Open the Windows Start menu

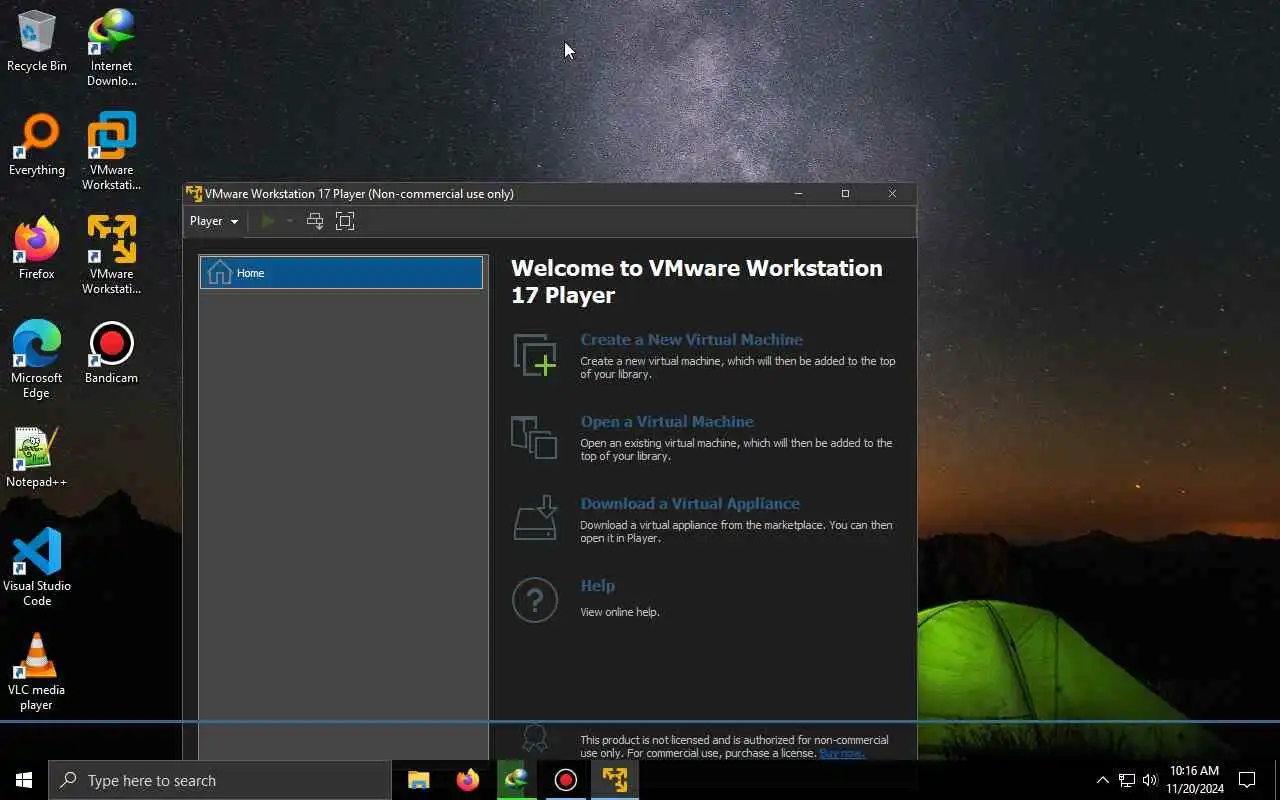[24, 780]
